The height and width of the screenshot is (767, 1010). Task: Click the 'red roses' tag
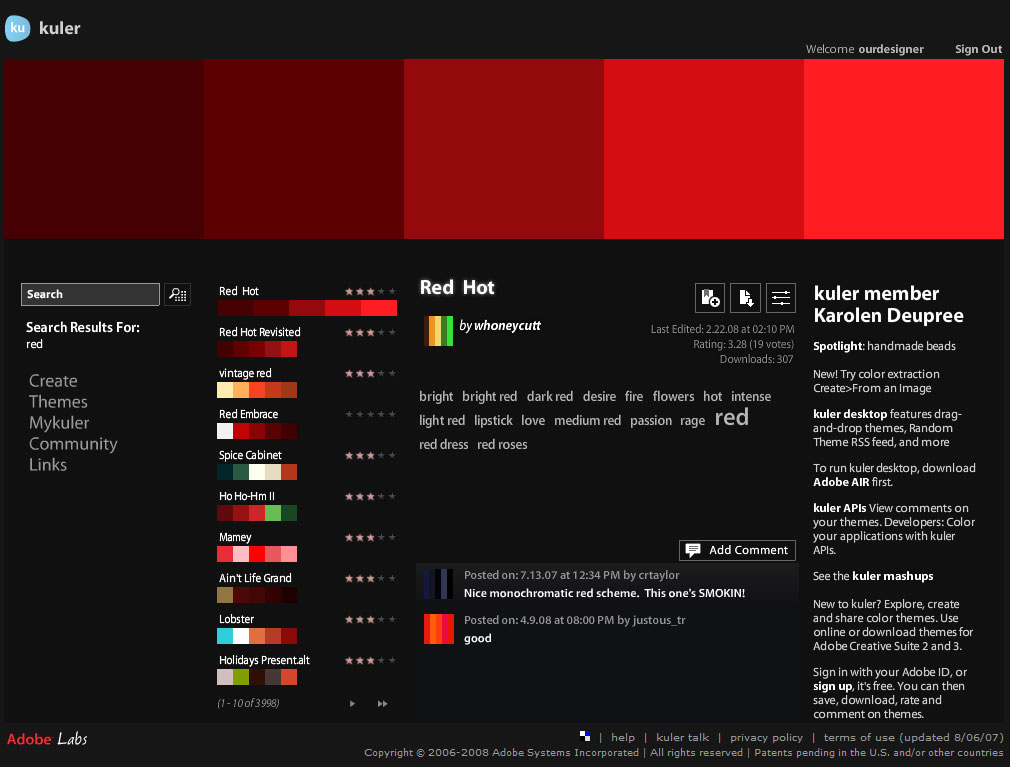tap(502, 444)
